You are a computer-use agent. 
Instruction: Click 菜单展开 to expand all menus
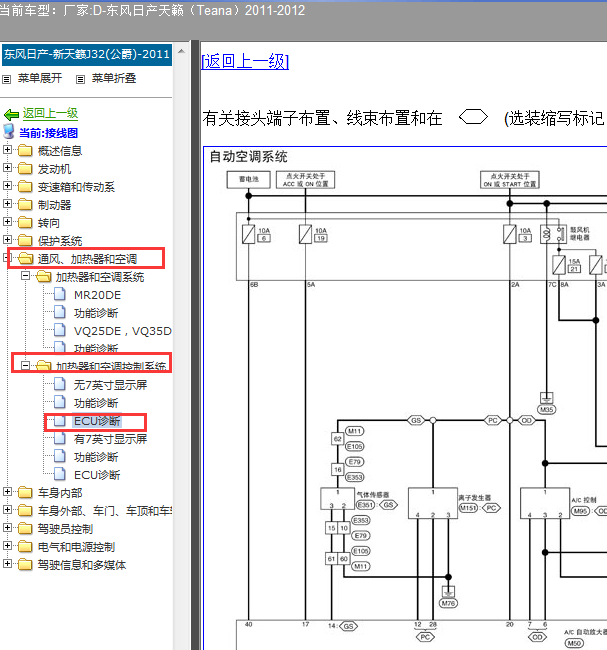tap(40, 78)
